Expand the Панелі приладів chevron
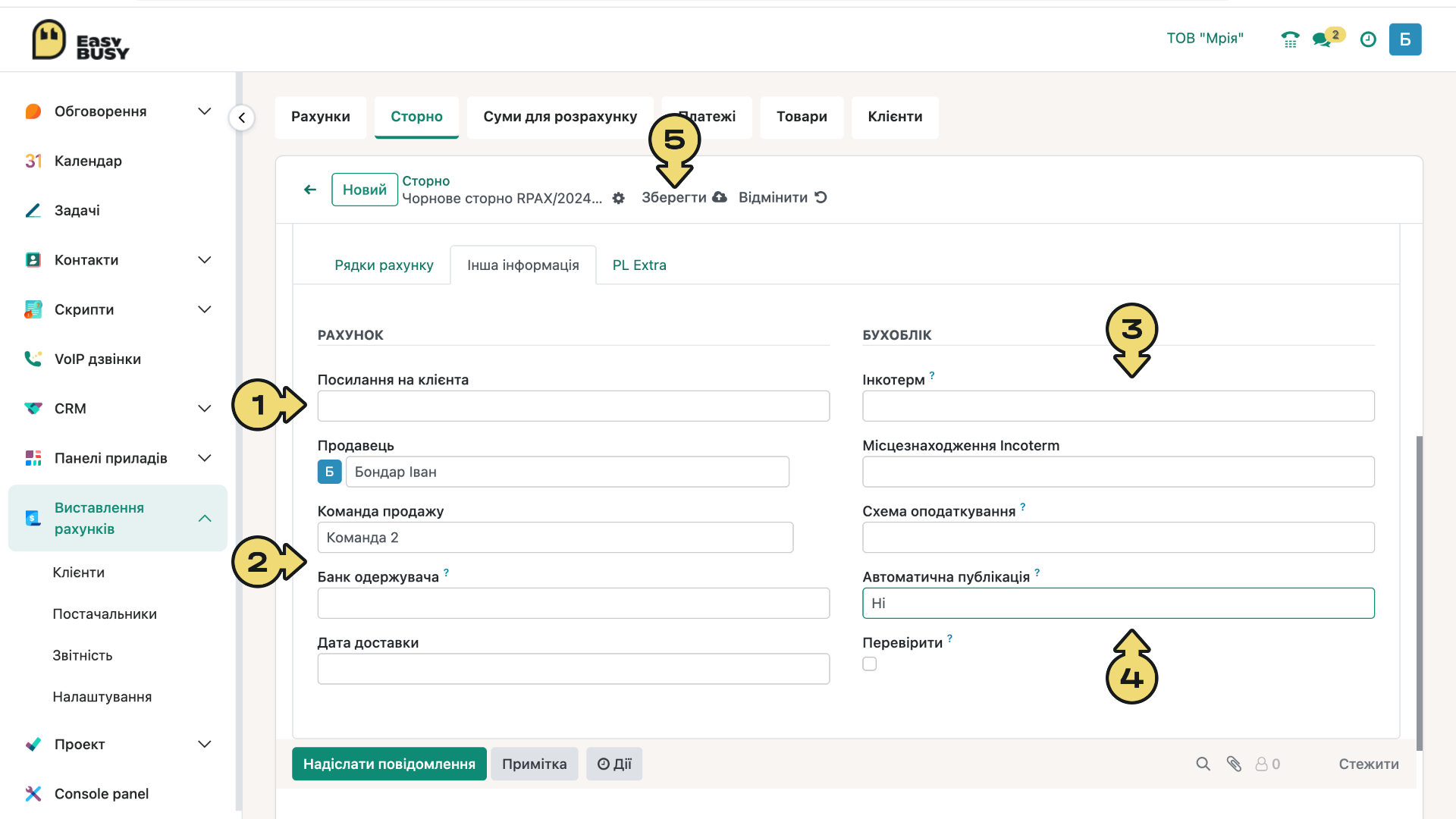This screenshot has width=1456, height=819. pos(204,458)
